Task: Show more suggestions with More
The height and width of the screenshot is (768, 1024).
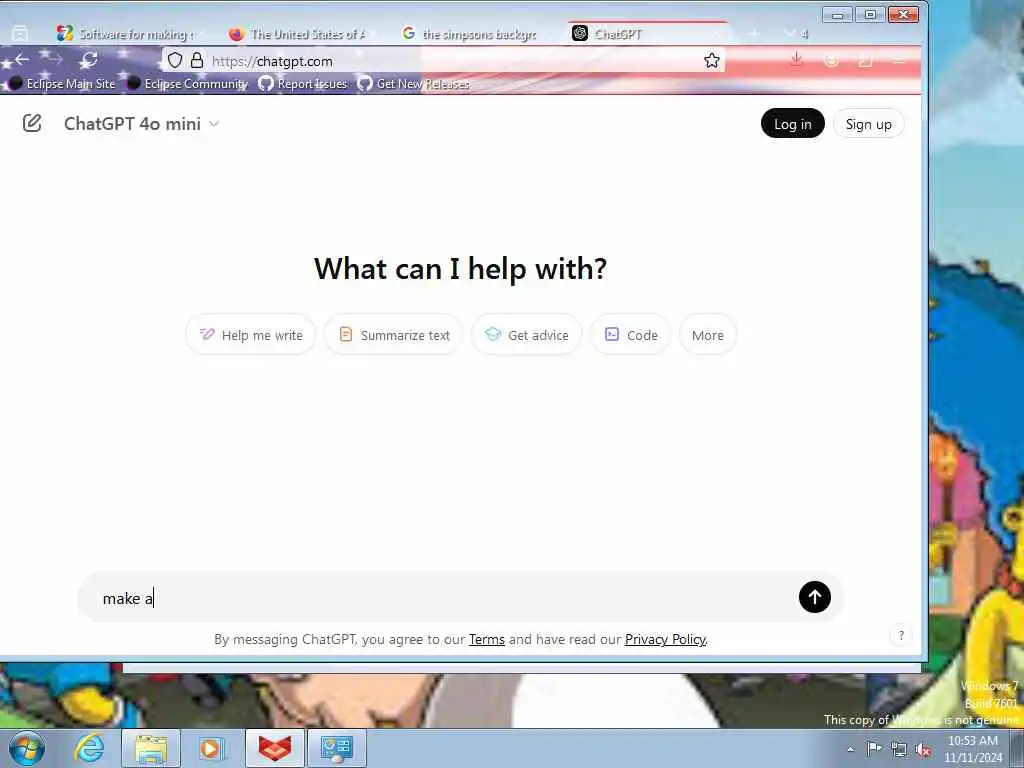Action: pos(707,335)
